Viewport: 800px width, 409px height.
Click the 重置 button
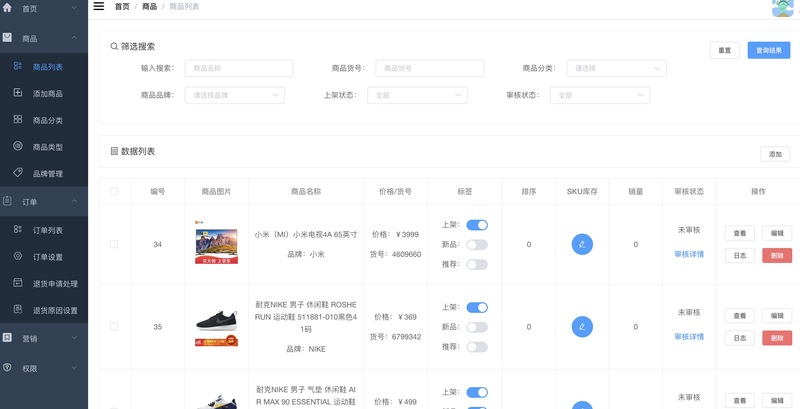(x=724, y=50)
